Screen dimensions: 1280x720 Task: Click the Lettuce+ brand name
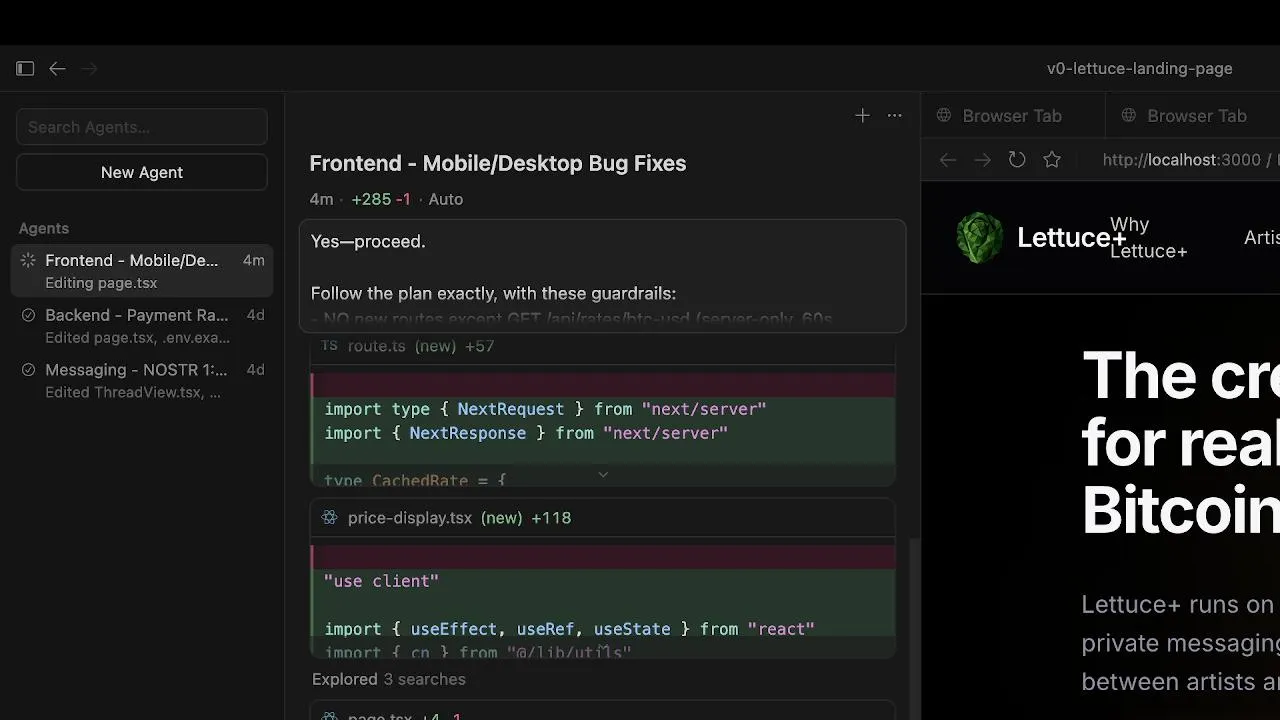tap(1071, 237)
